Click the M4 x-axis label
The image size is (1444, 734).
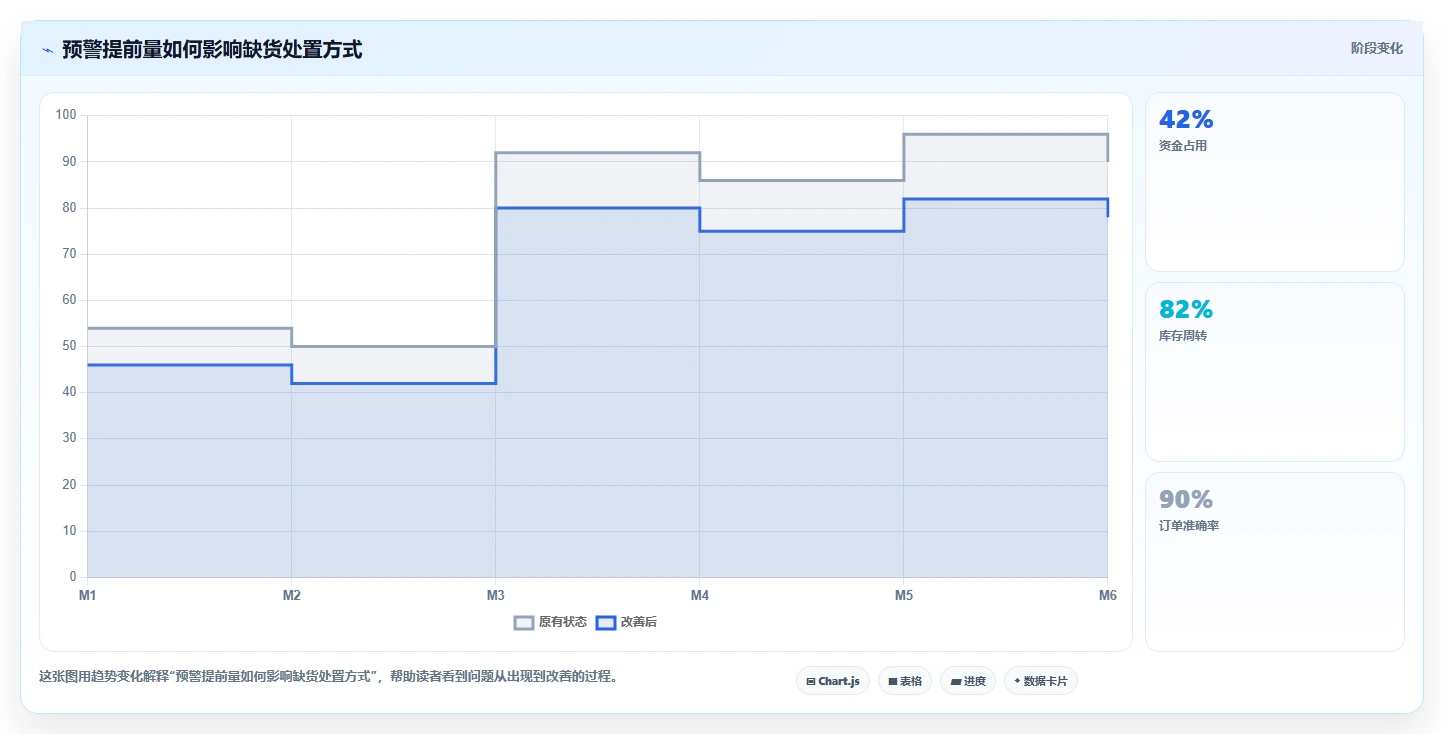pyautogui.click(x=700, y=595)
